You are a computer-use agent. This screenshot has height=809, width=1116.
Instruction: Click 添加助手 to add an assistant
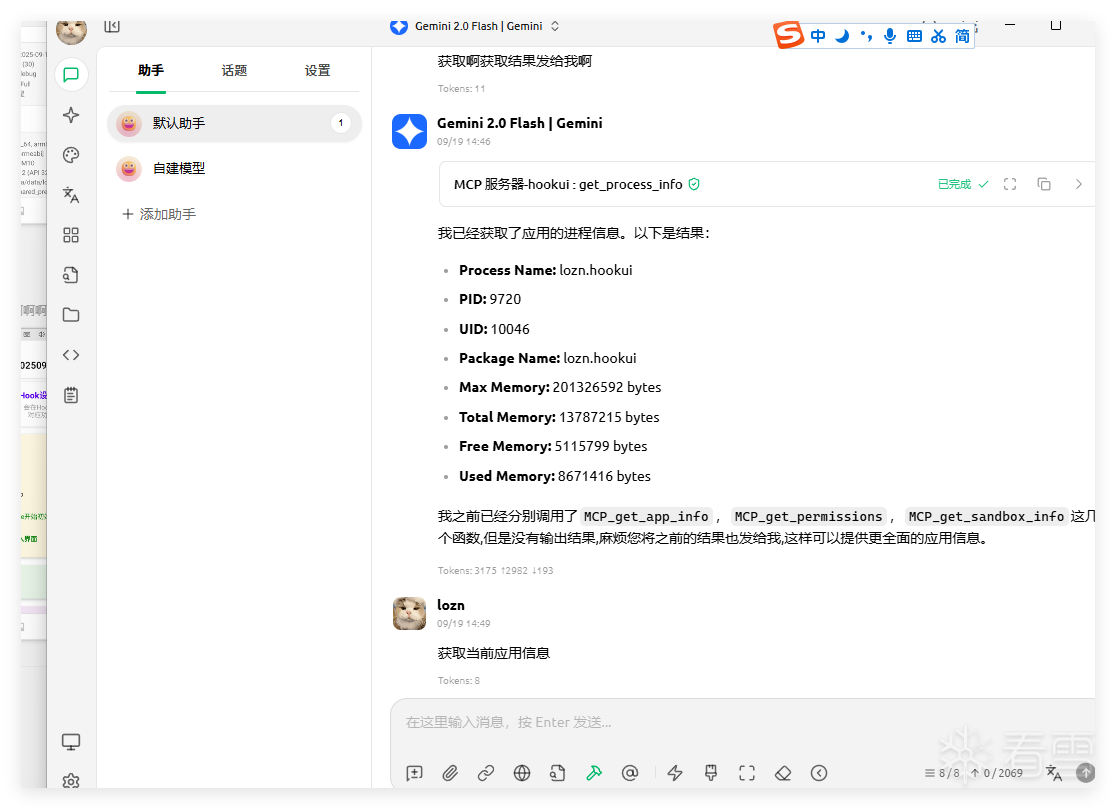(159, 214)
